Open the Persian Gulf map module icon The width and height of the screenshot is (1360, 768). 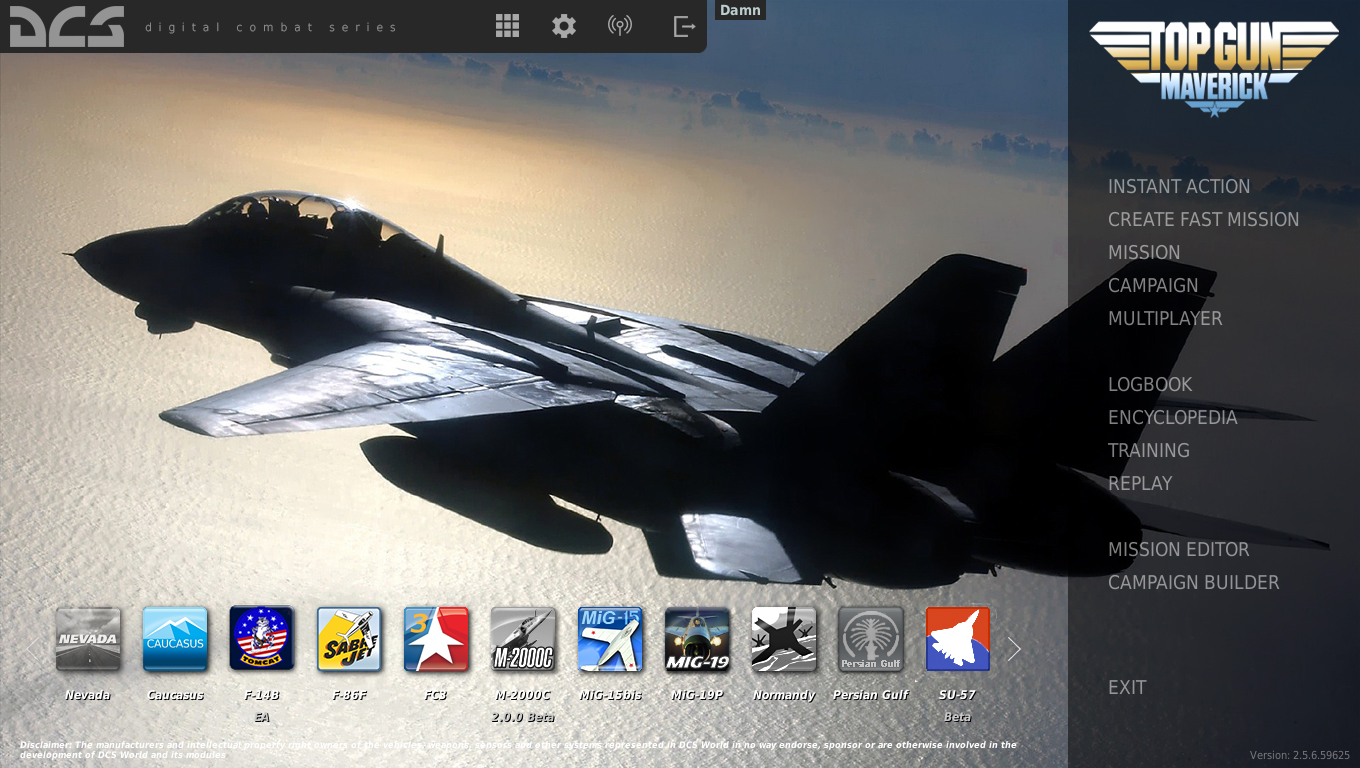[871, 639]
